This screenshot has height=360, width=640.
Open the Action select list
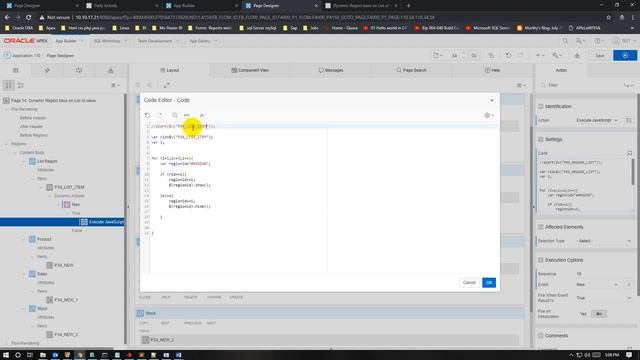597,120
